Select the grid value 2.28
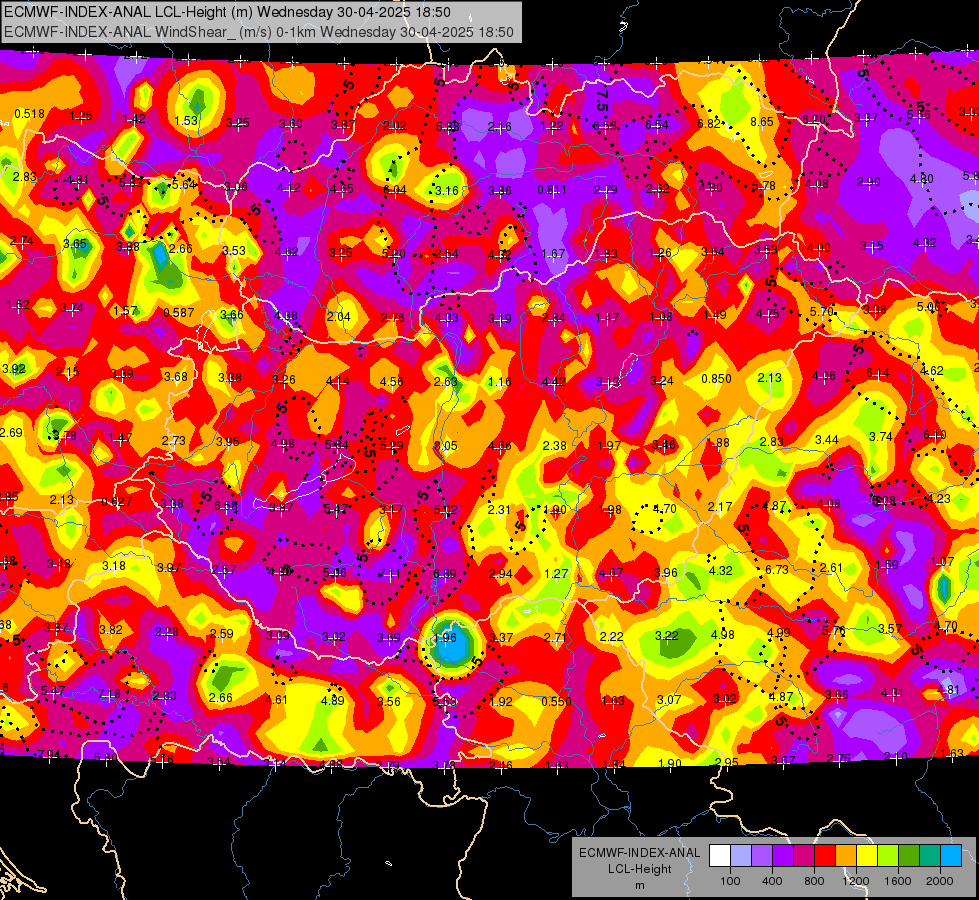 click(x=167, y=631)
